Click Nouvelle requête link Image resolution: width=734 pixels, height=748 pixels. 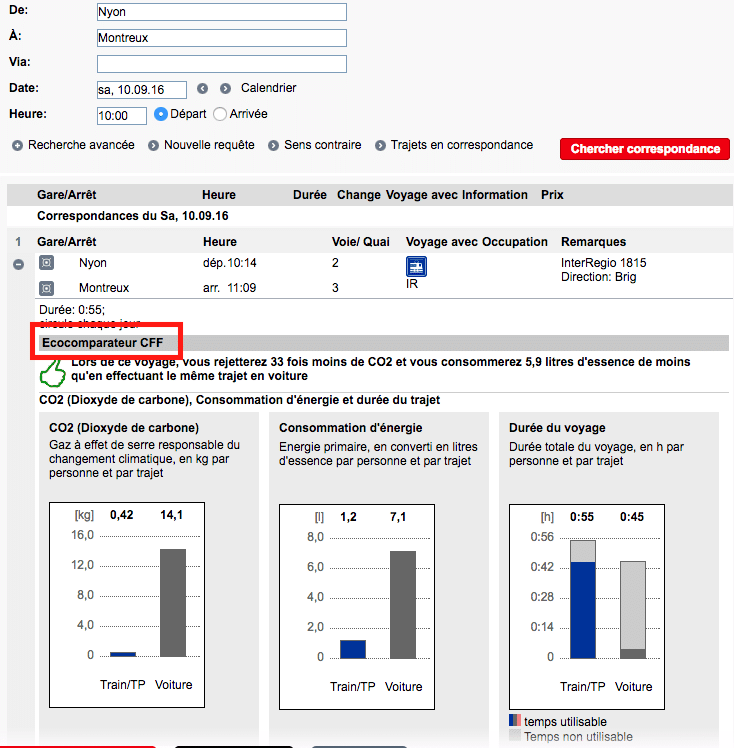[209, 145]
